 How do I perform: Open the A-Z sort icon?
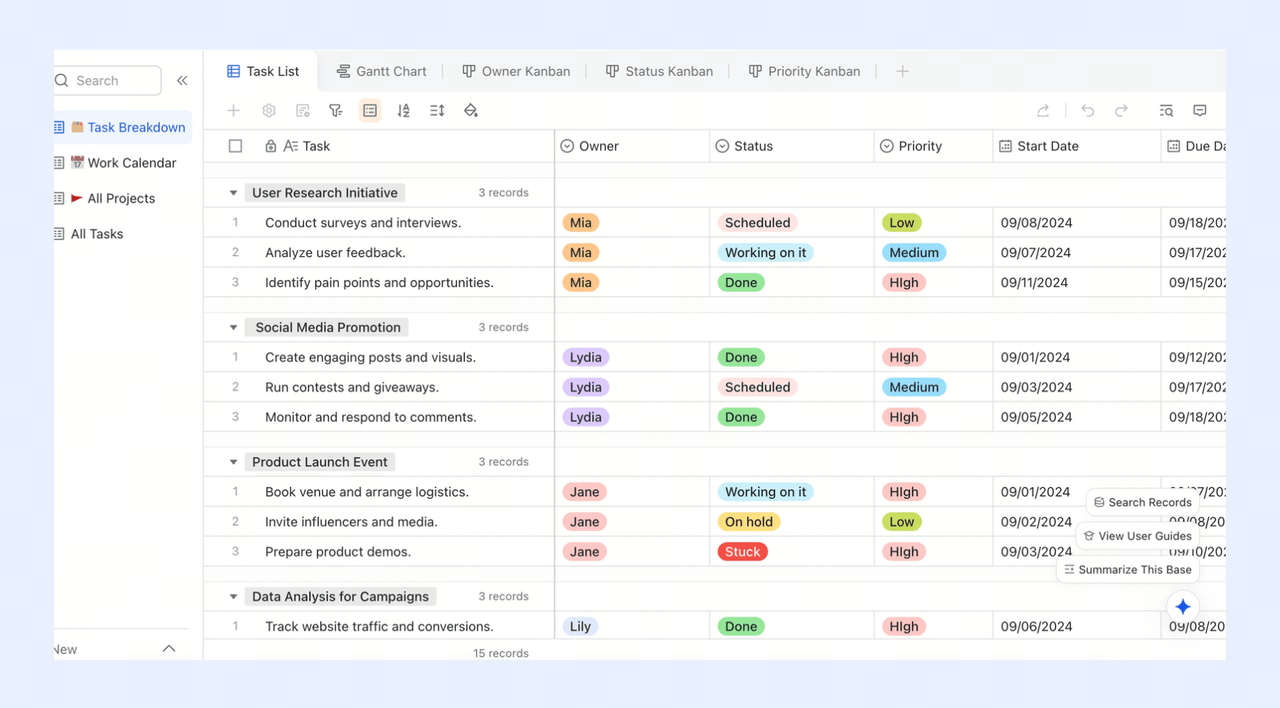coord(403,111)
